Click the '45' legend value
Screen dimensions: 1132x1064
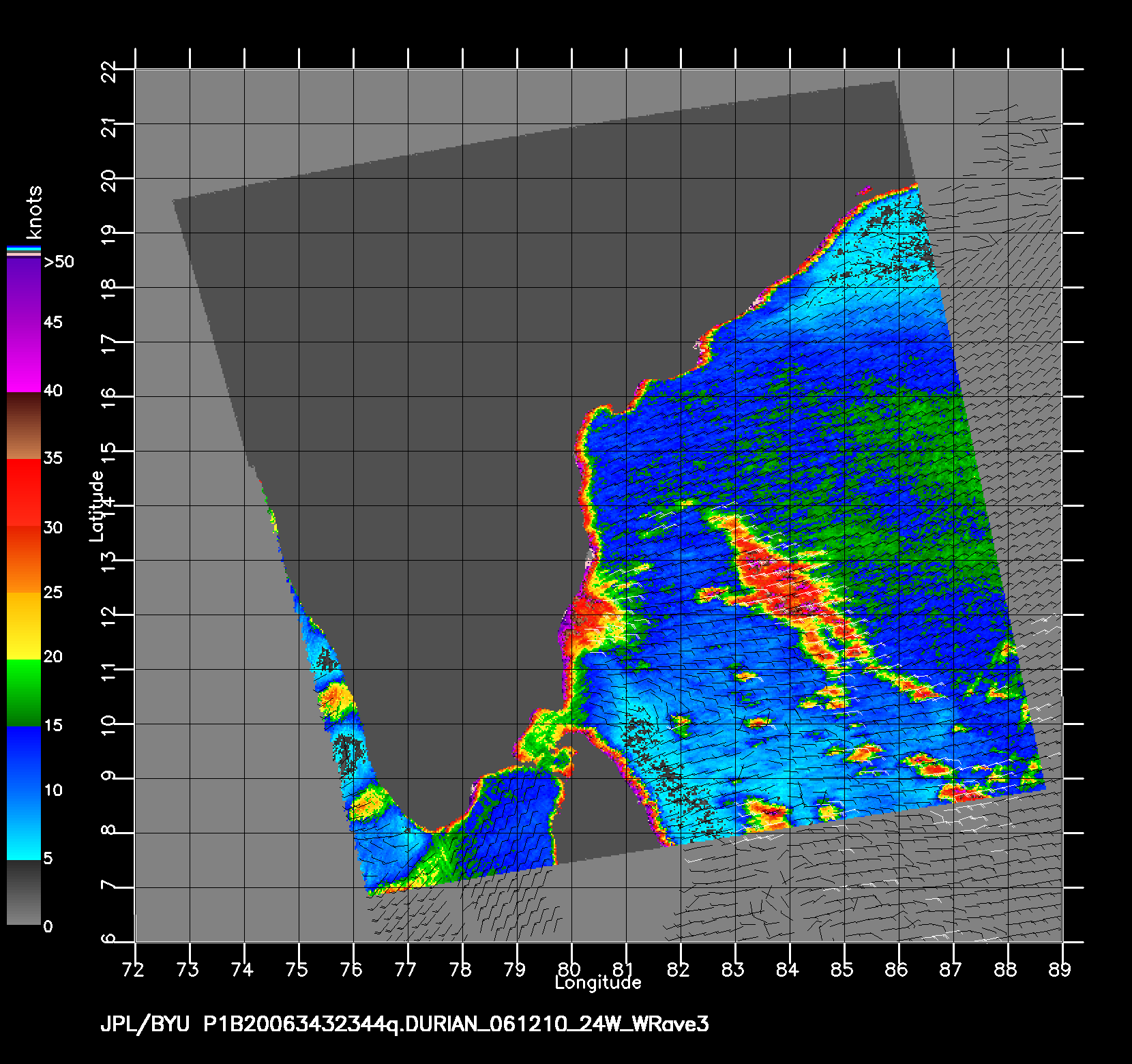[x=53, y=322]
